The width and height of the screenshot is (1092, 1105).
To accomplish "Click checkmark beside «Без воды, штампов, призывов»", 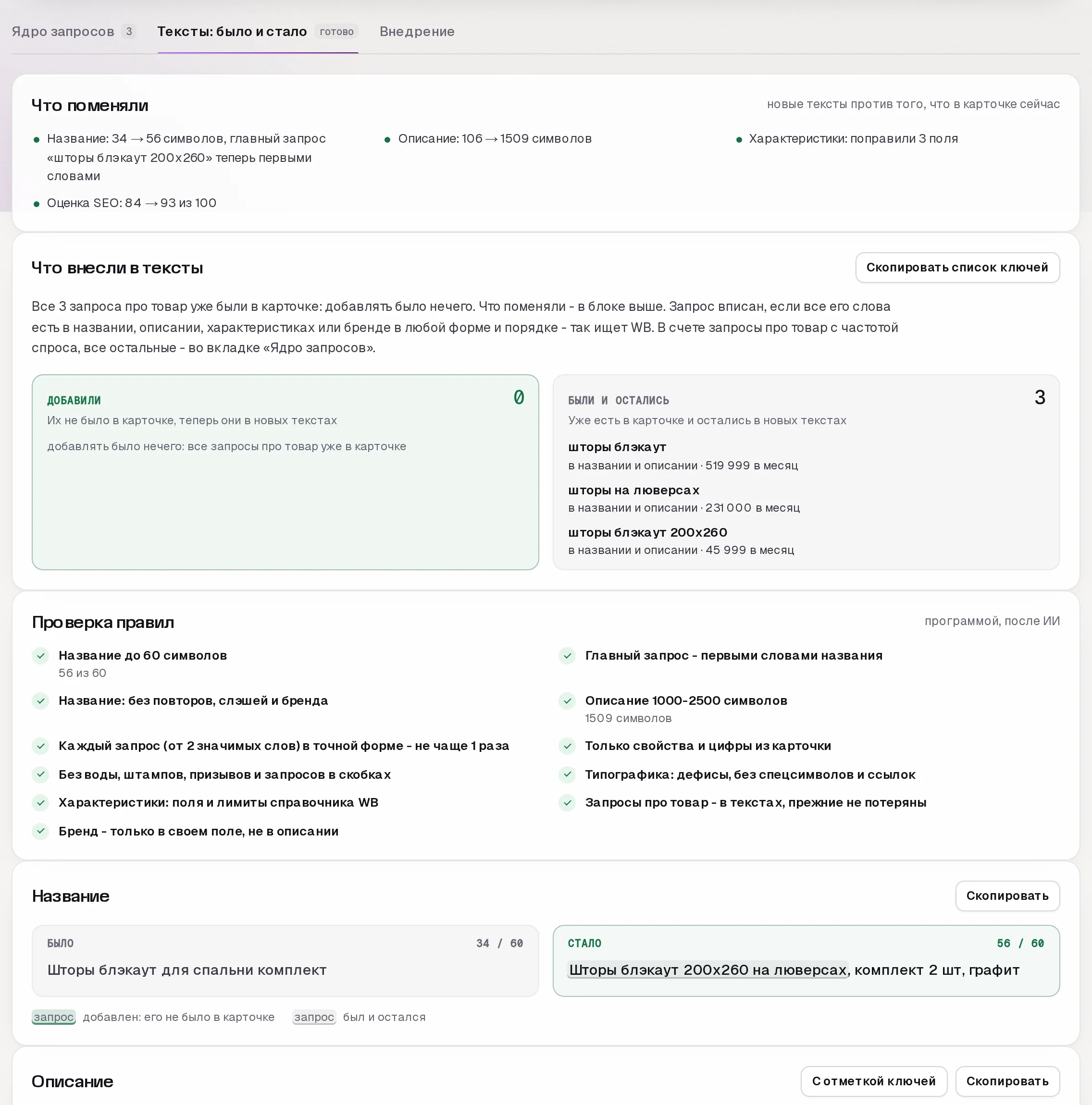I will 41,774.
